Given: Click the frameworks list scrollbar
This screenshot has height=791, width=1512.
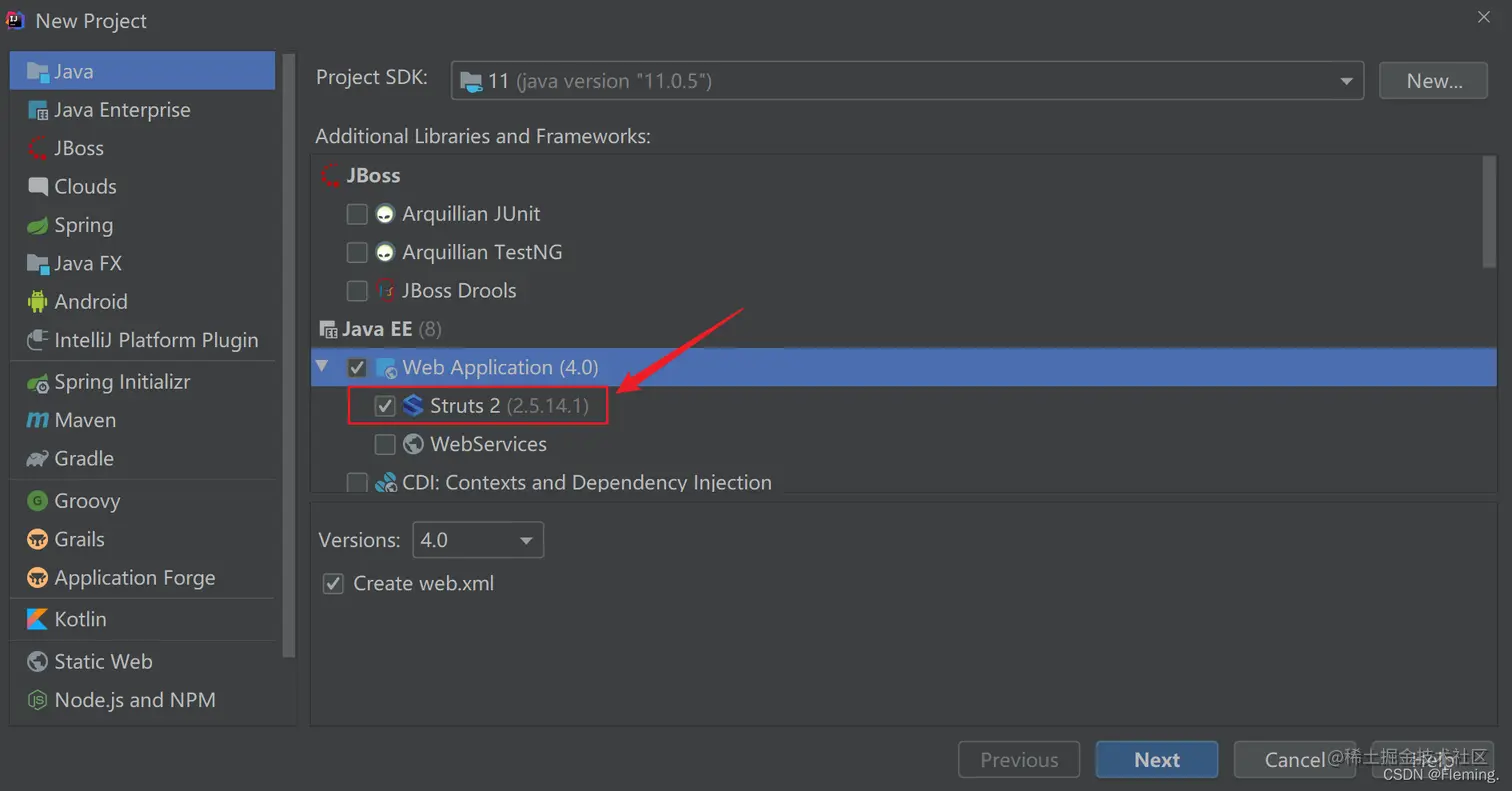Looking at the screenshot, I should coord(1490,212).
